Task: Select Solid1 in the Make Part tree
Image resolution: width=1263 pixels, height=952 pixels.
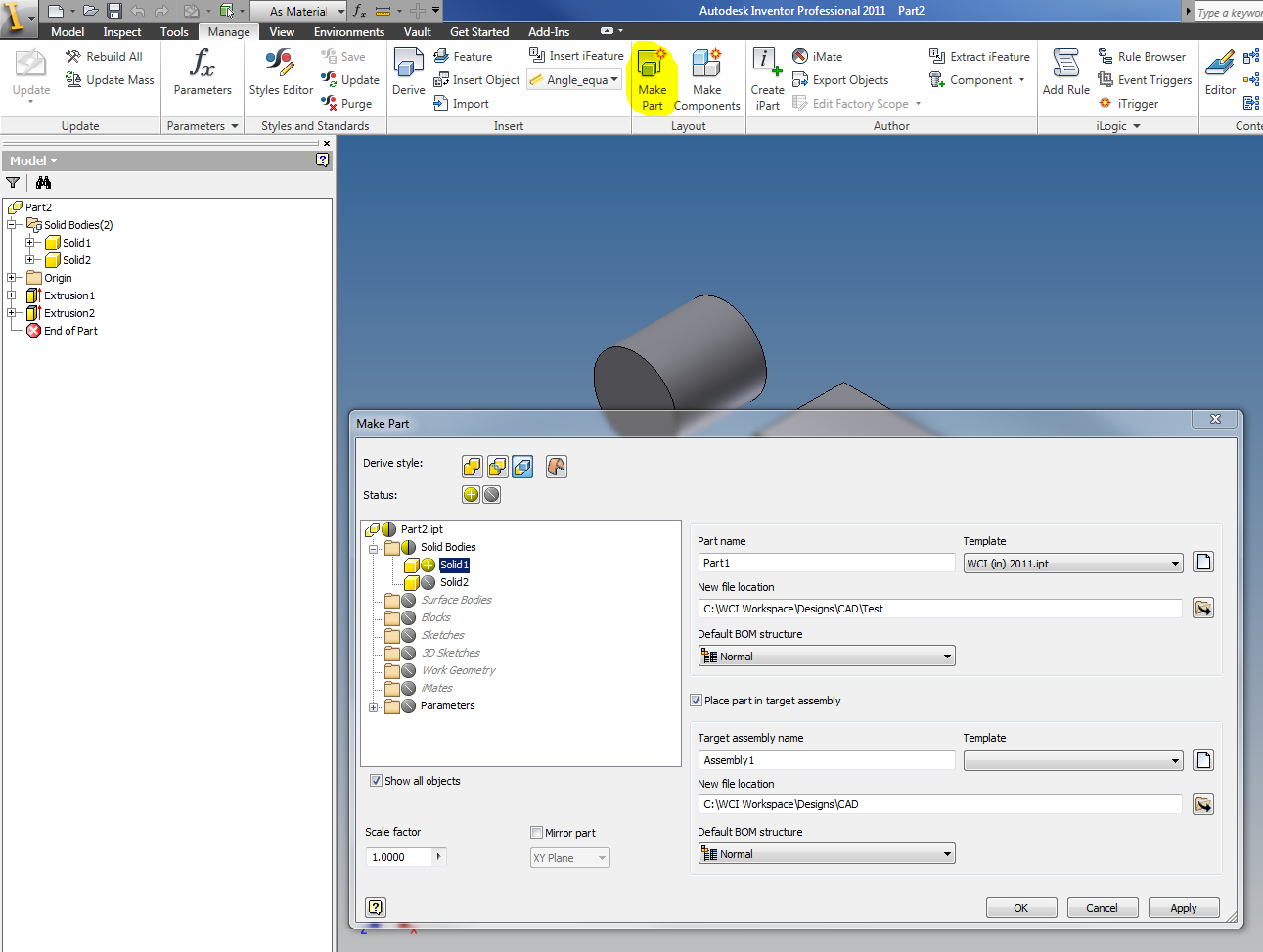Action: point(454,566)
